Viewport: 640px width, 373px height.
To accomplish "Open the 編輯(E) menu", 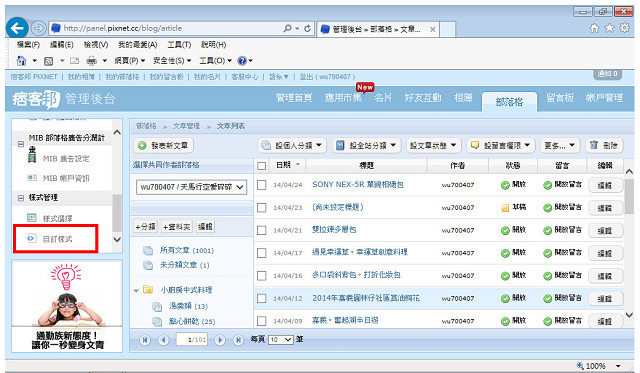I will tap(62, 44).
